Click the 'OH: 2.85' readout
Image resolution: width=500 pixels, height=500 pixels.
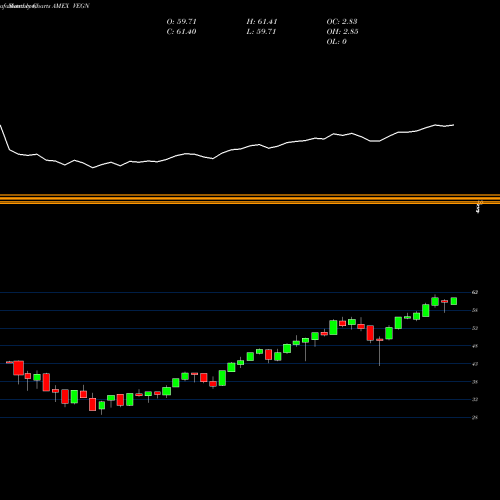tap(342, 32)
